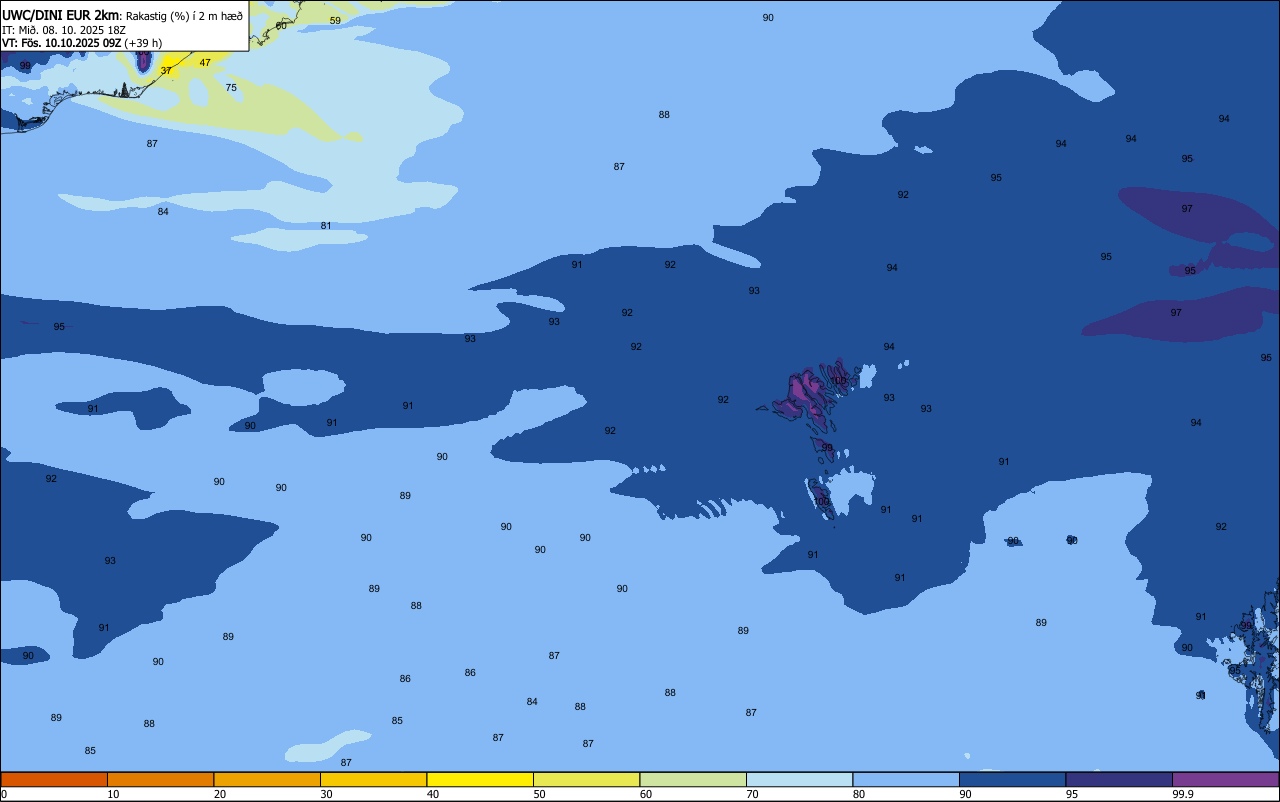Screen dimensions: 1280x802
Task: Click the "VT: Fös. 10.10.2025 09Z (+39 h)" line
Action: pos(82,43)
